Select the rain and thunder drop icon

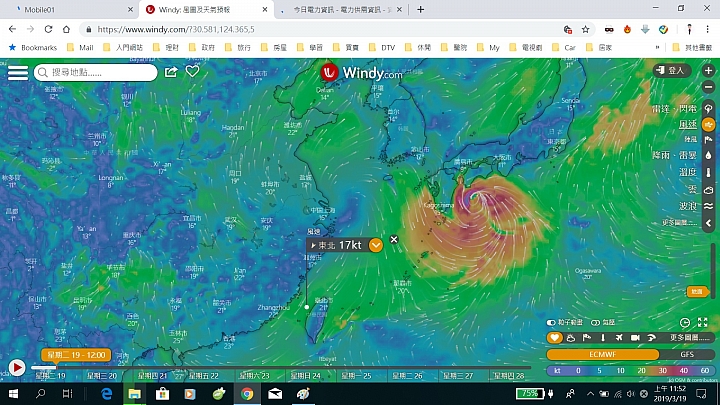(709, 155)
